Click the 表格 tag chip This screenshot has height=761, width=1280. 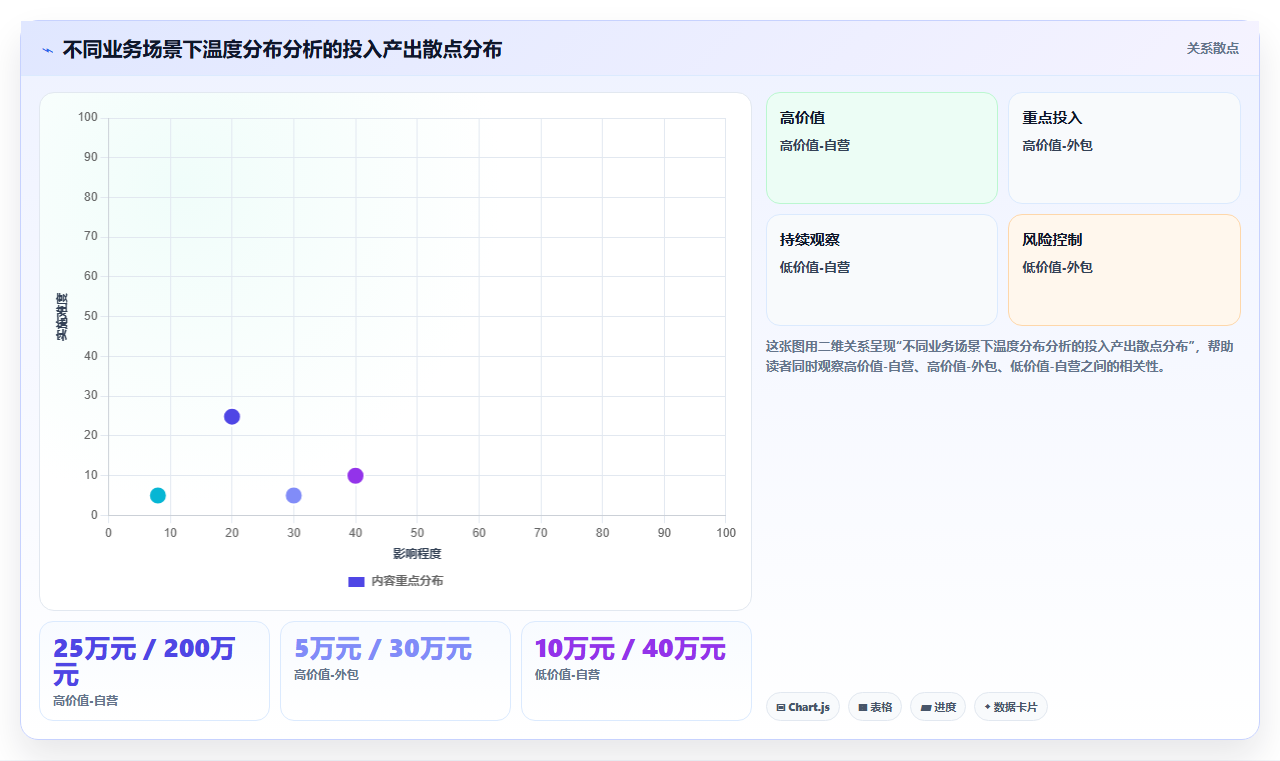pos(875,707)
